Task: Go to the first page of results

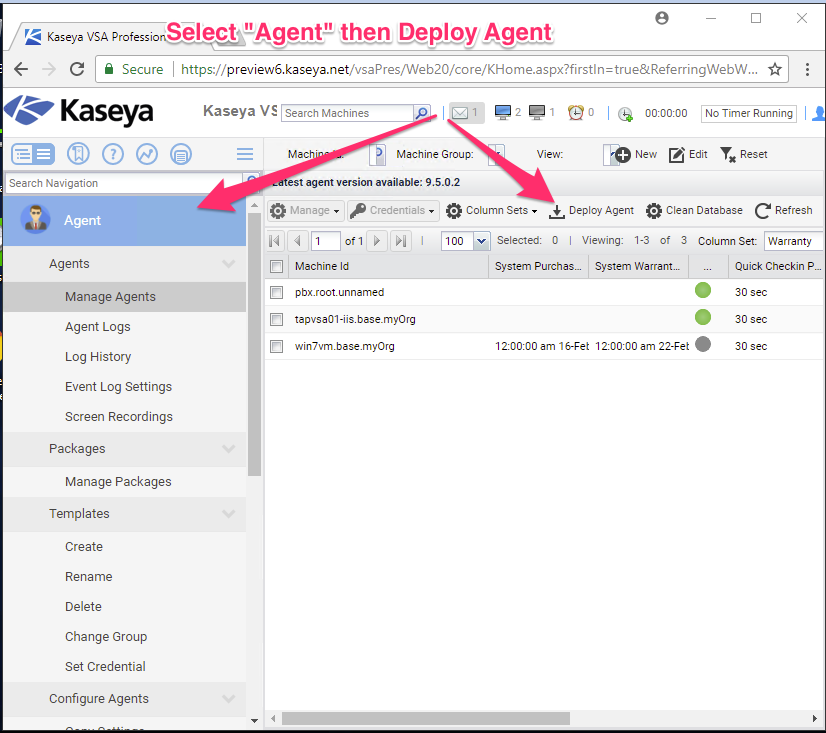Action: 274,241
